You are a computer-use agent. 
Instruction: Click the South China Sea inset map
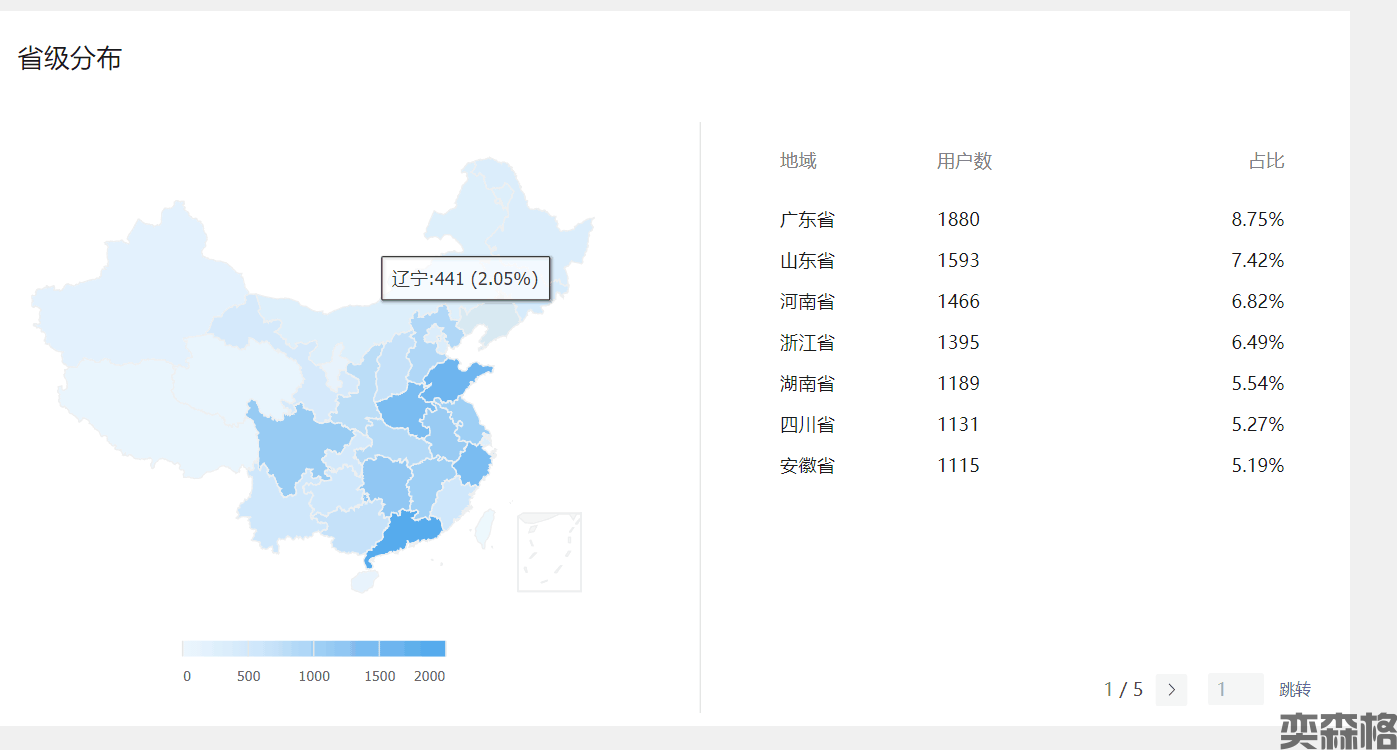[x=549, y=551]
